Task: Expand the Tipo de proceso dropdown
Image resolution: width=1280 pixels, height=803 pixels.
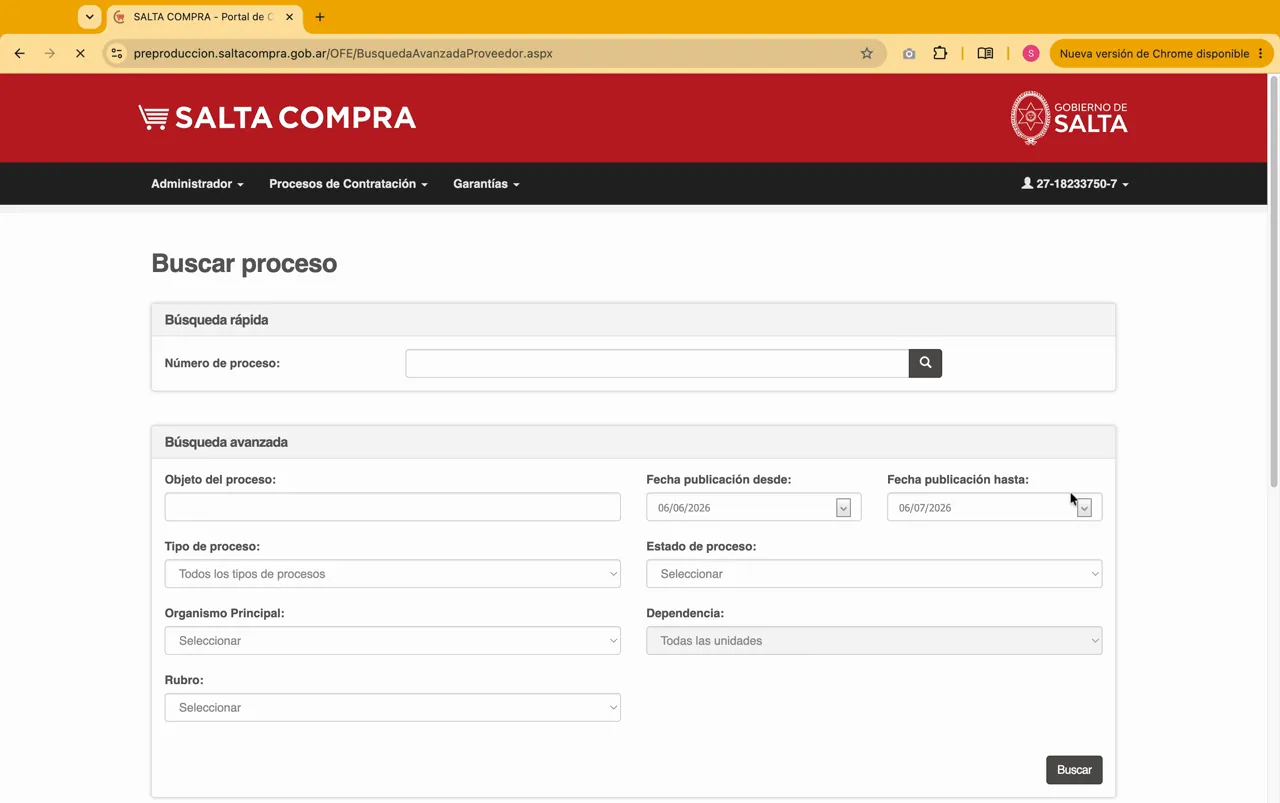Action: tap(392, 574)
